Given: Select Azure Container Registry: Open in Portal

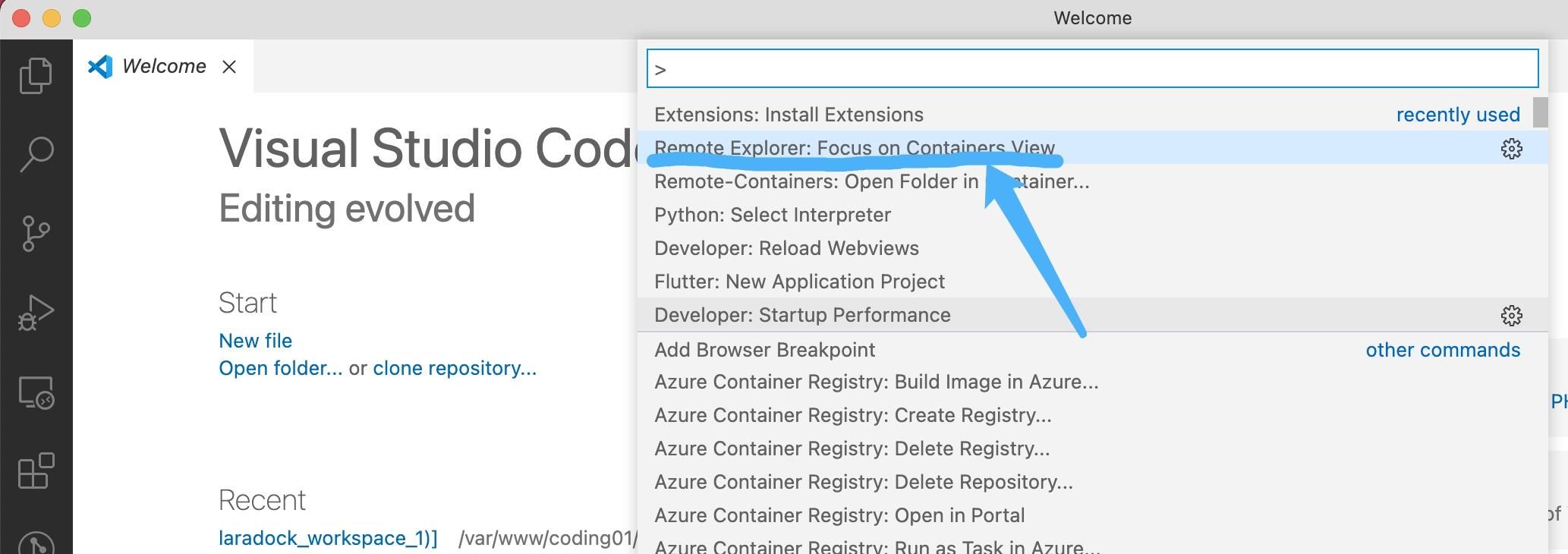Looking at the screenshot, I should click(1092, 515).
